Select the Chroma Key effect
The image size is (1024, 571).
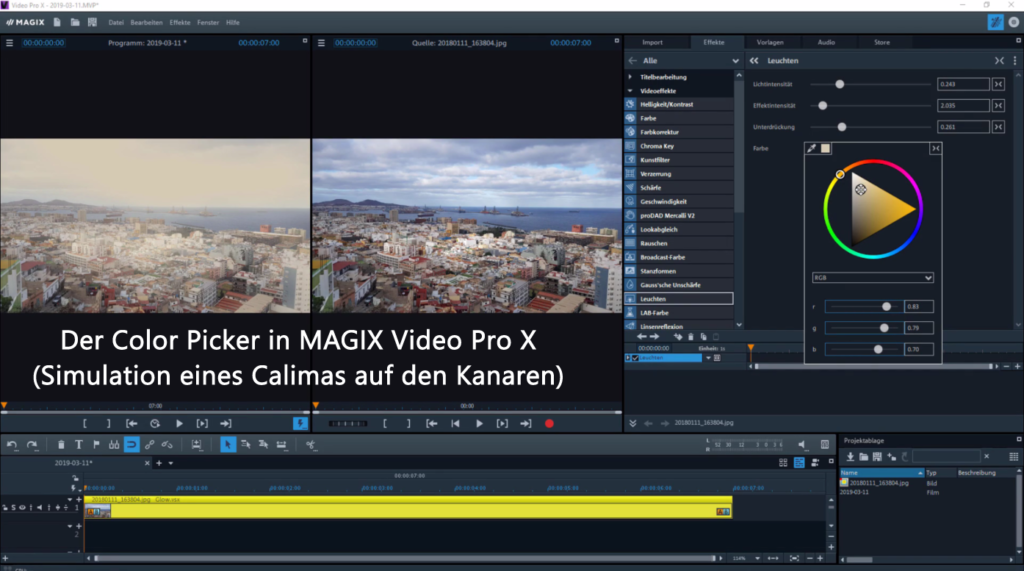tap(679, 146)
